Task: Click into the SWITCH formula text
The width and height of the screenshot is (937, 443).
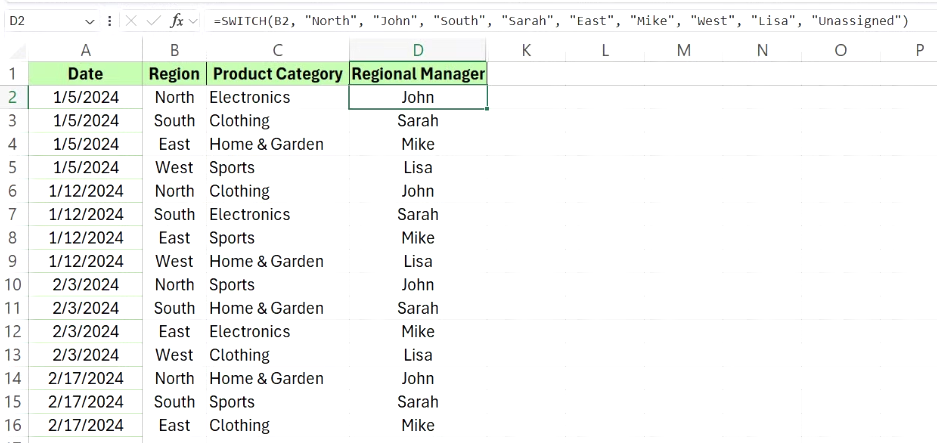Action: pyautogui.click(x=561, y=22)
